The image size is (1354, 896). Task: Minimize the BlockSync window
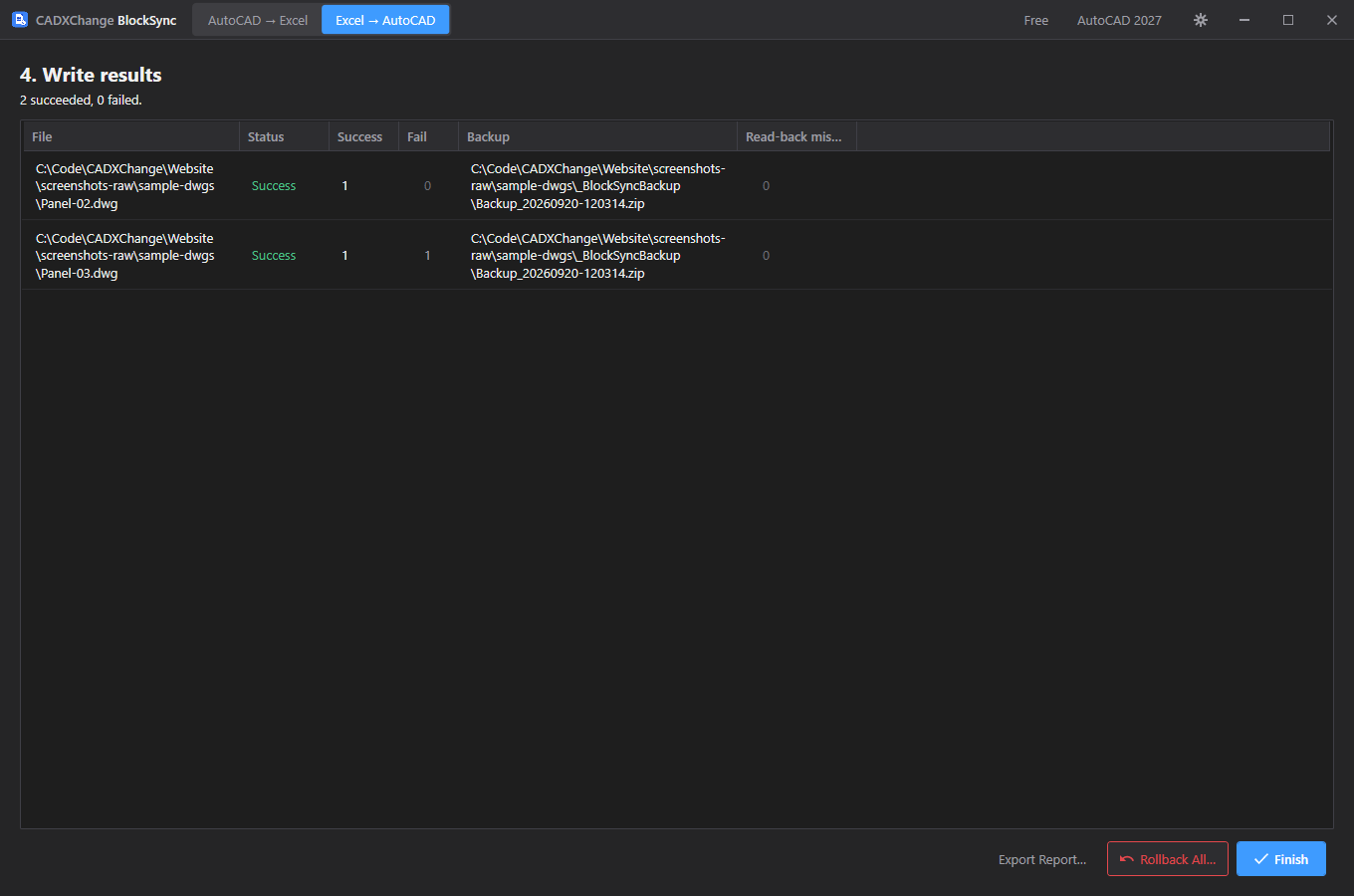click(1244, 20)
